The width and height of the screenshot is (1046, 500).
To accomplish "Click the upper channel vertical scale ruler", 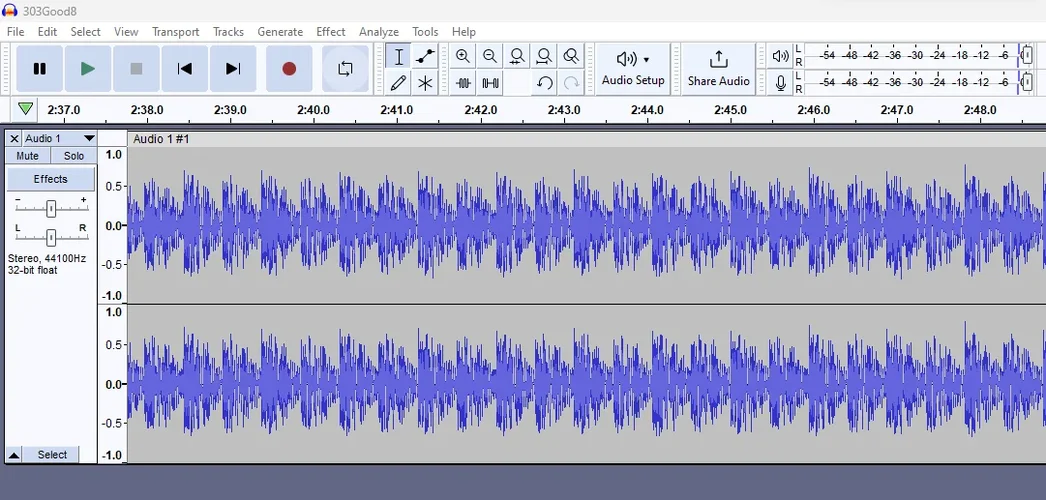I will (113, 225).
